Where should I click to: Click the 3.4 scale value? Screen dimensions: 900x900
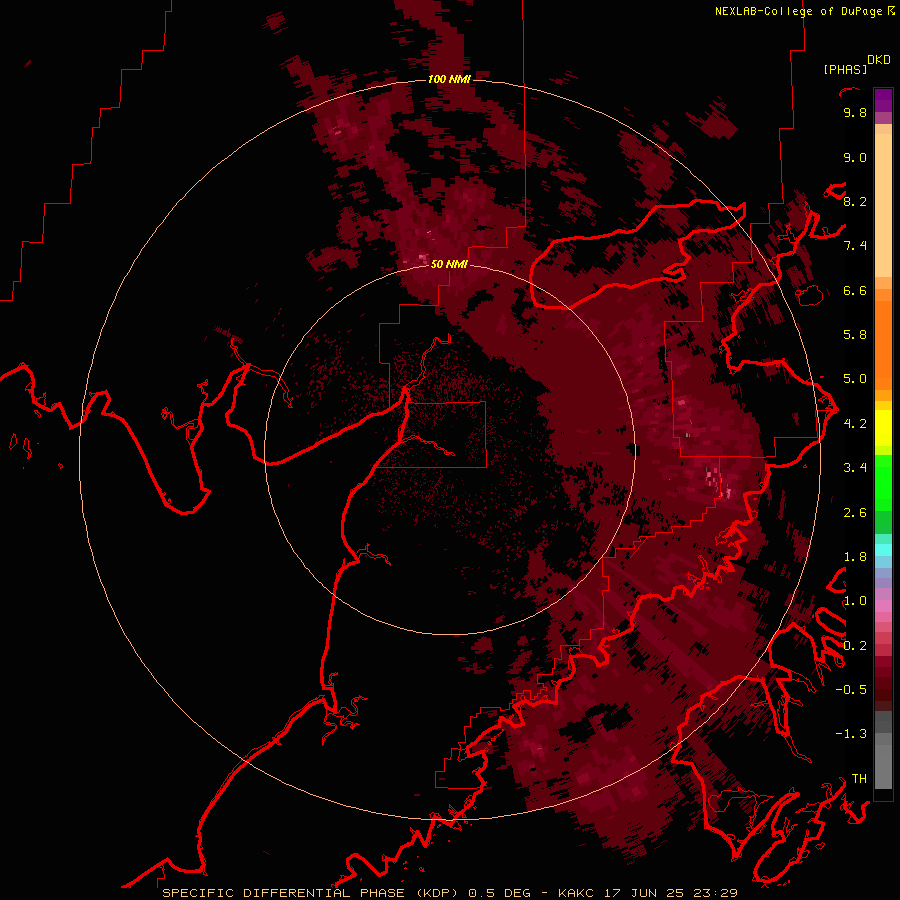click(855, 468)
